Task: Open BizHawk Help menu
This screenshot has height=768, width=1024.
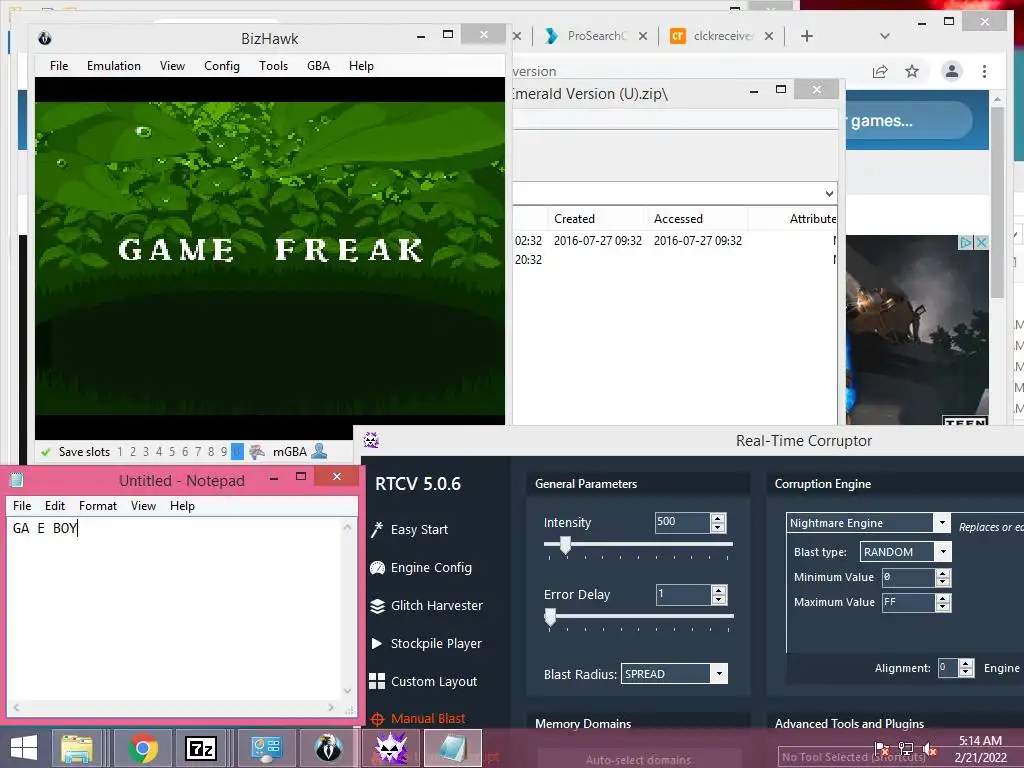Action: pos(361,66)
